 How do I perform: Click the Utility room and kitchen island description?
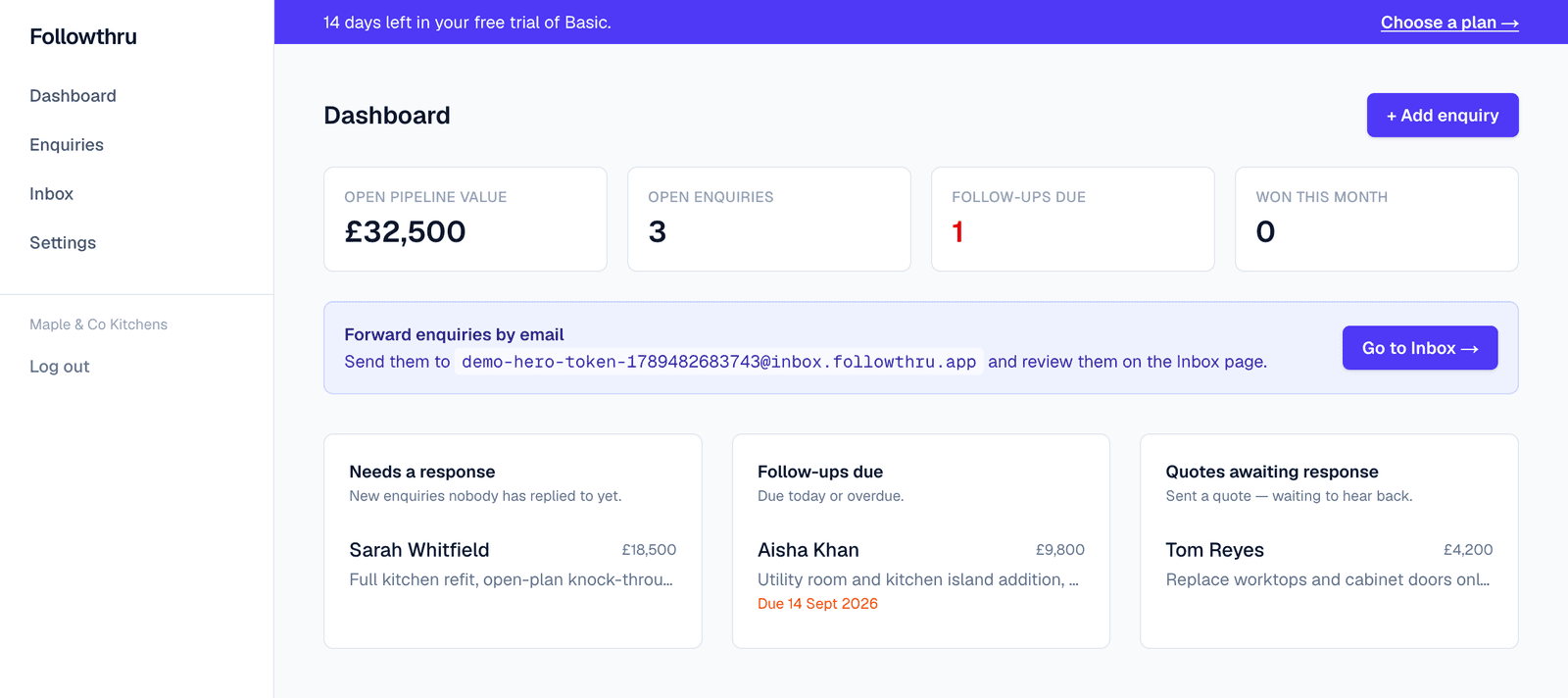918,579
